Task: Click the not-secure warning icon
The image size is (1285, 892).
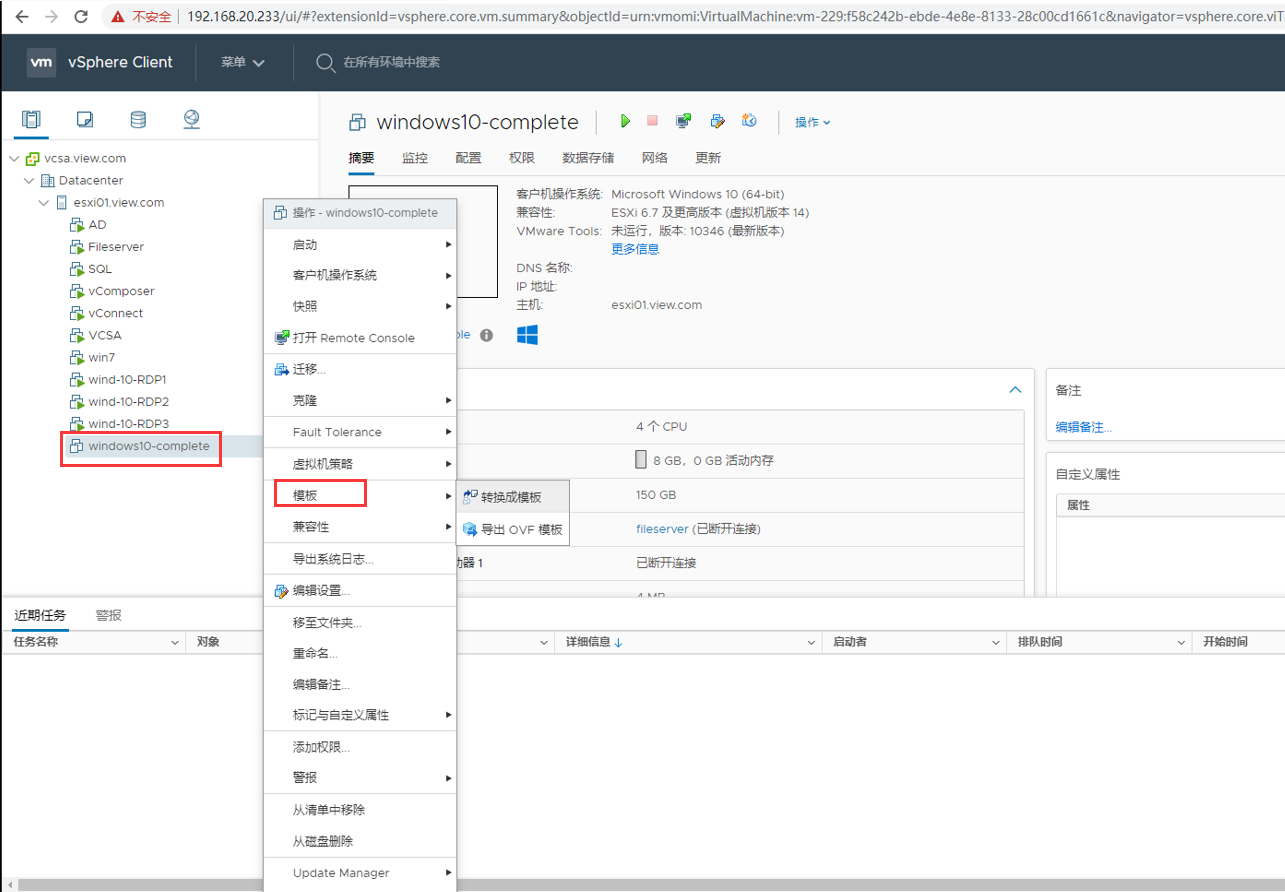Action: [118, 16]
